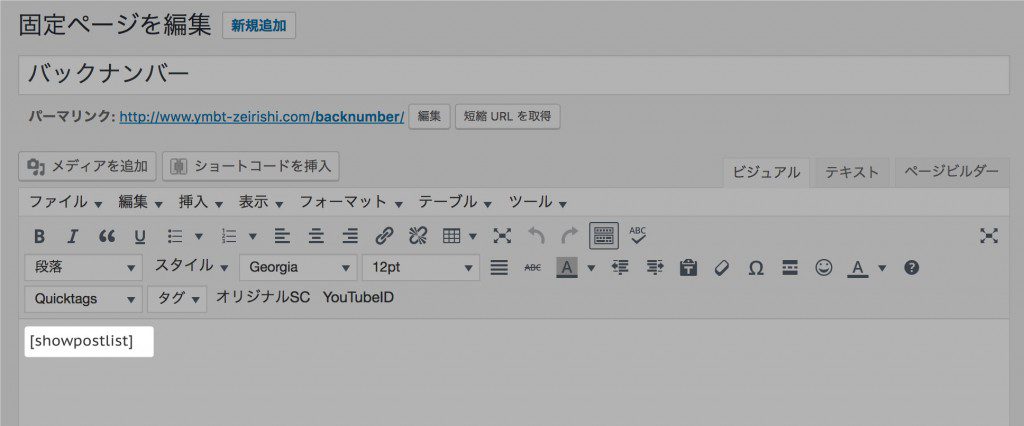Viewport: 1024px width, 426px height.
Task: Open the テーブル menu
Action: [x=456, y=202]
